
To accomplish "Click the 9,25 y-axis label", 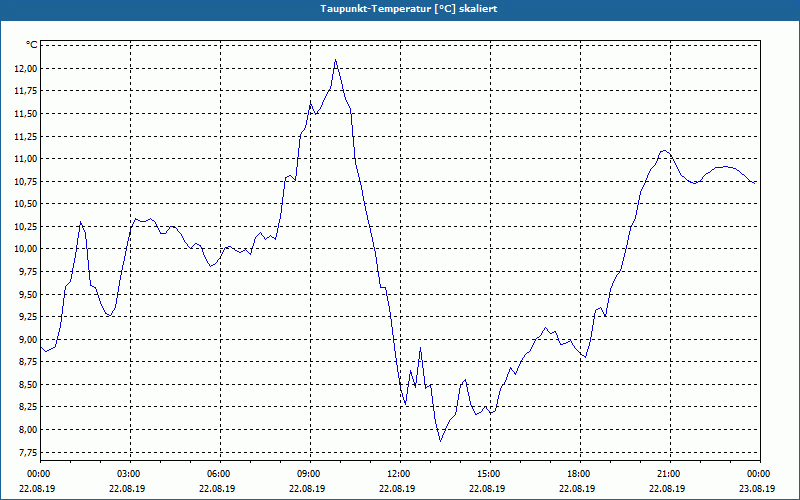I will [28, 316].
